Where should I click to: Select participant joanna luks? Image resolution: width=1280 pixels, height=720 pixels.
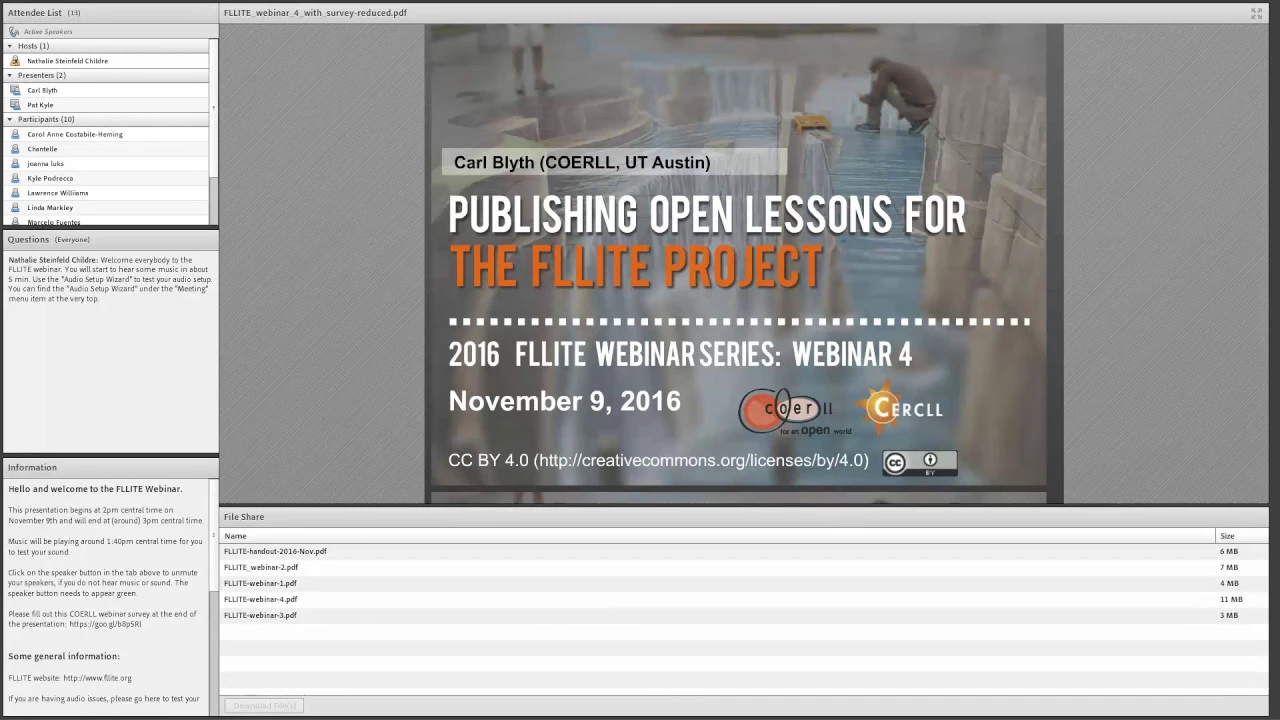point(105,163)
